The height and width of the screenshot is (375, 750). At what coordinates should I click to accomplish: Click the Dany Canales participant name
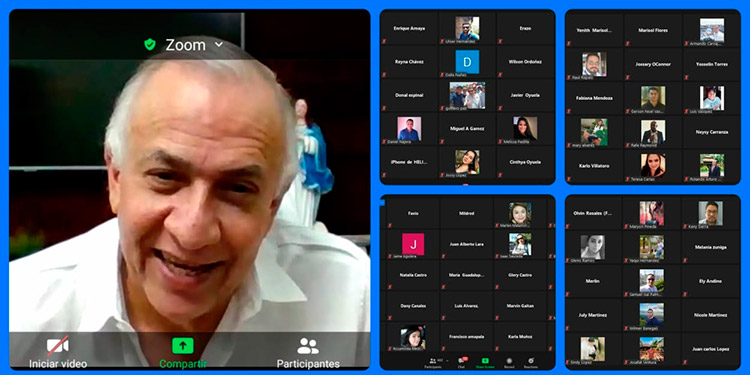point(413,306)
